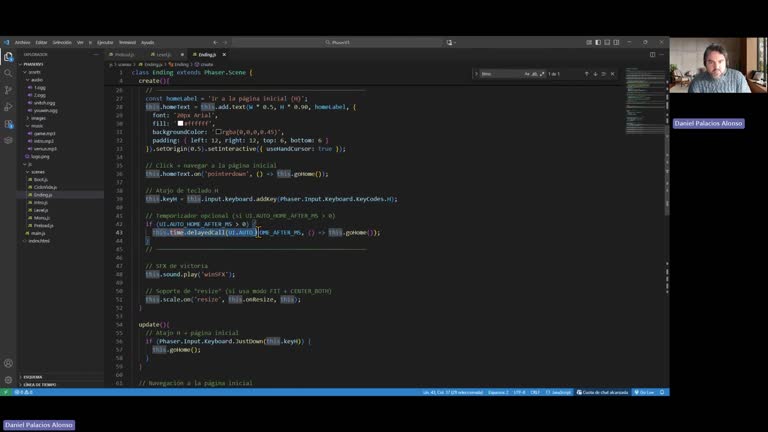Open the Manage gear in activity bar

click(8, 380)
